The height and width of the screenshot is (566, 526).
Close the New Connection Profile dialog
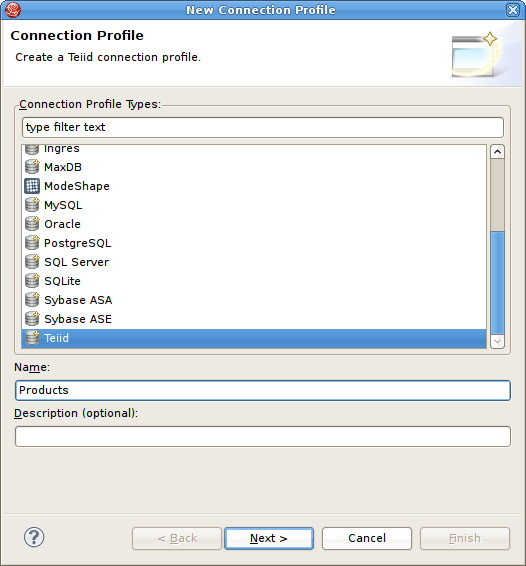pyautogui.click(x=513, y=10)
